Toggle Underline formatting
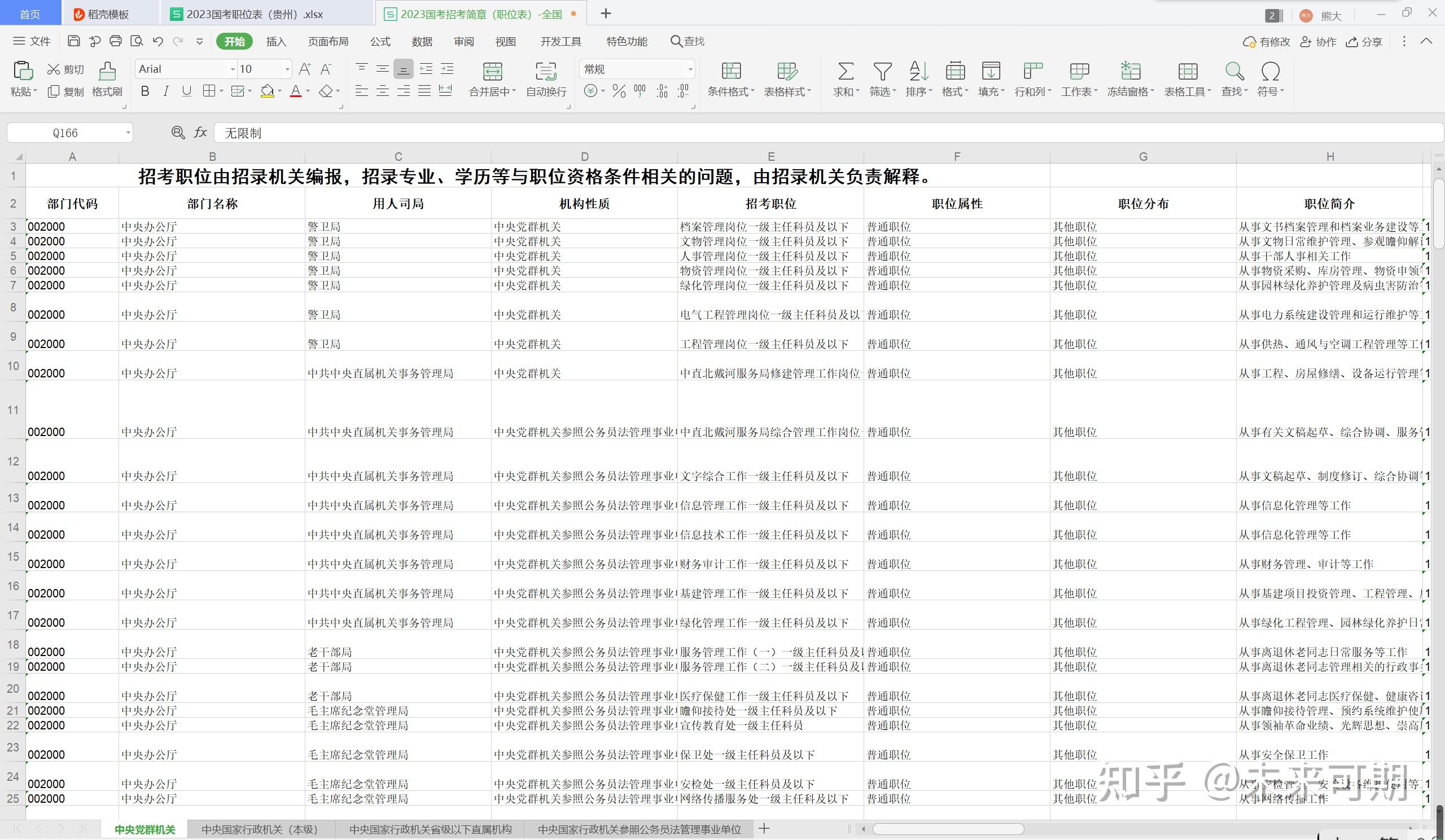 [x=186, y=91]
